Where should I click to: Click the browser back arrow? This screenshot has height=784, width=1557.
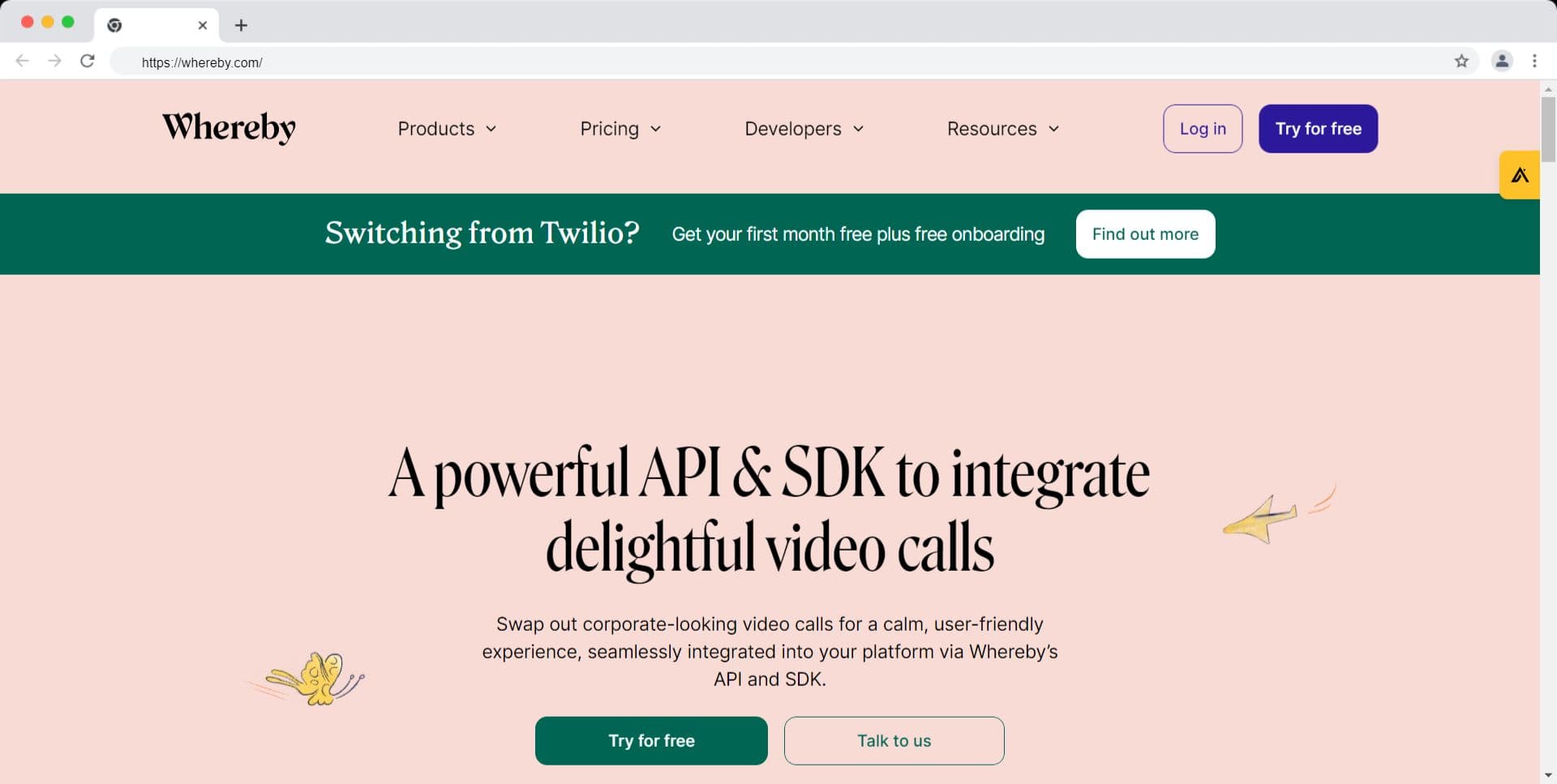click(23, 61)
